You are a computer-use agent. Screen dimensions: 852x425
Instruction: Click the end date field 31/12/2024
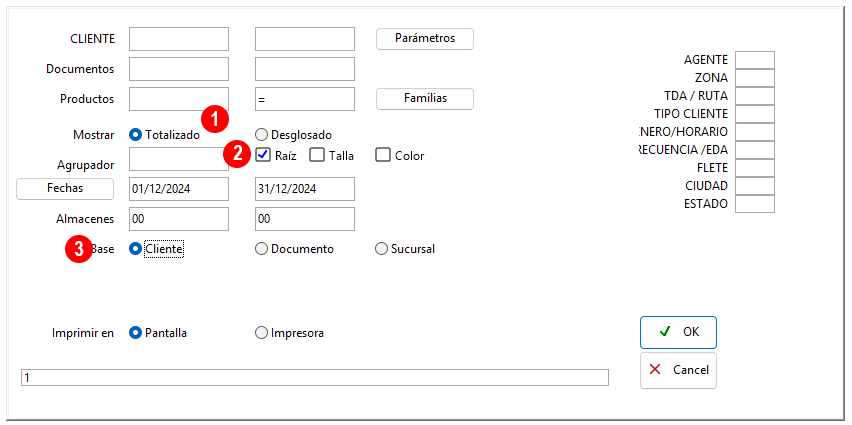(x=305, y=189)
